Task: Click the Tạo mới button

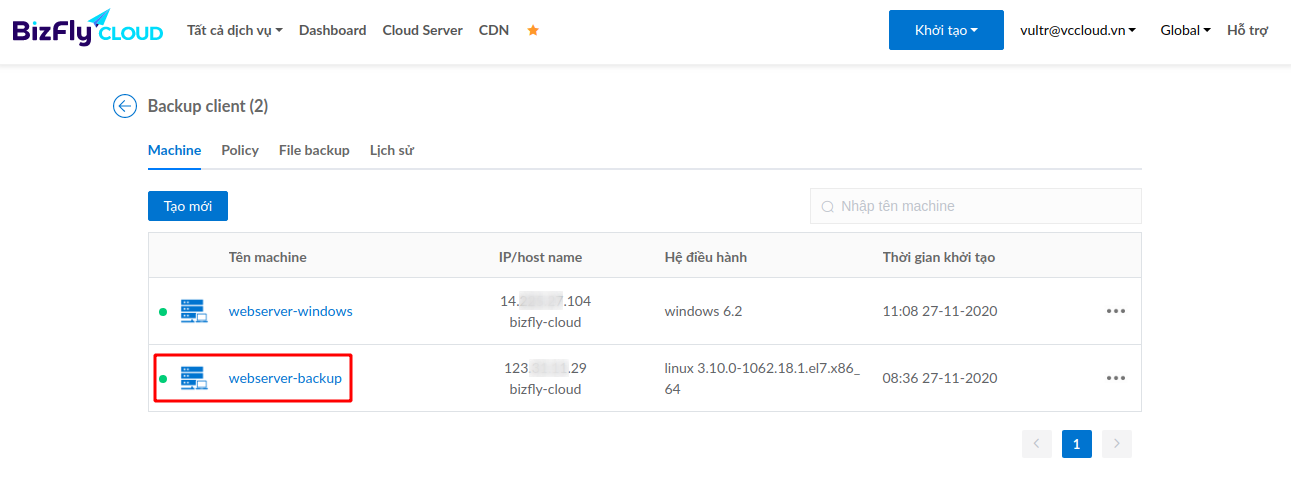Action: (x=188, y=206)
